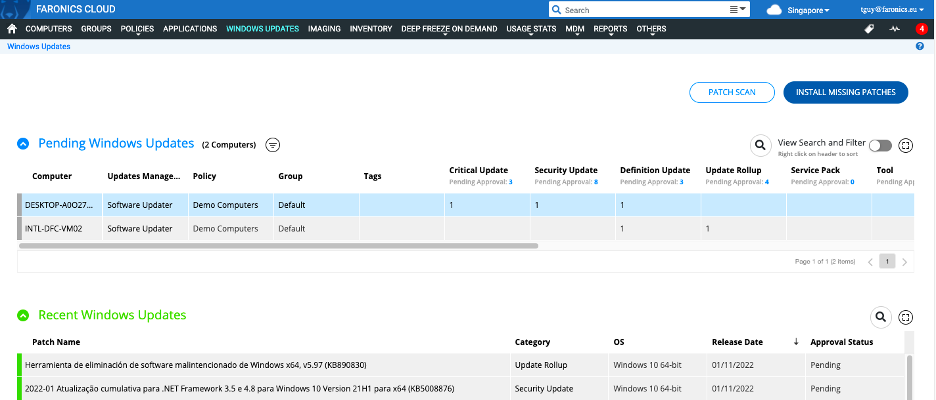This screenshot has height=400, width=936.
Task: Open the activity pulse icon
Action: tap(894, 29)
